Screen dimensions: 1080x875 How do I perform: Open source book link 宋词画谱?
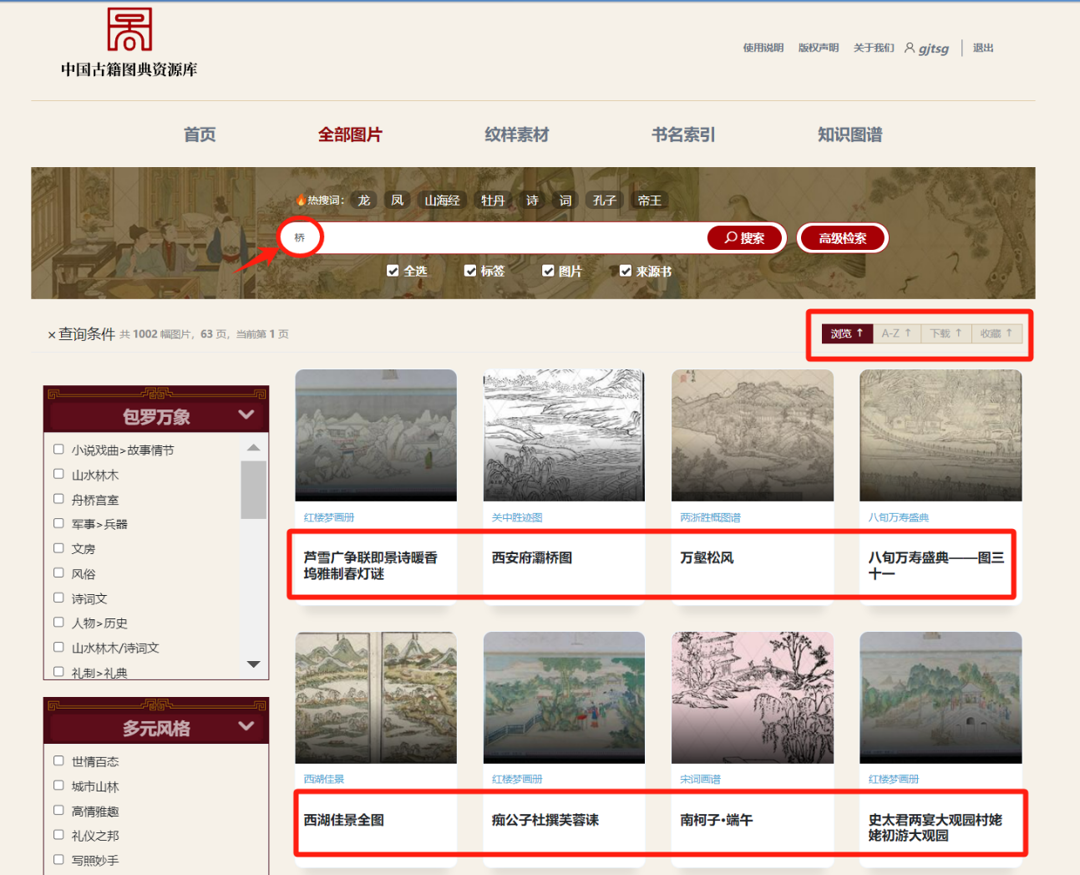(700, 779)
